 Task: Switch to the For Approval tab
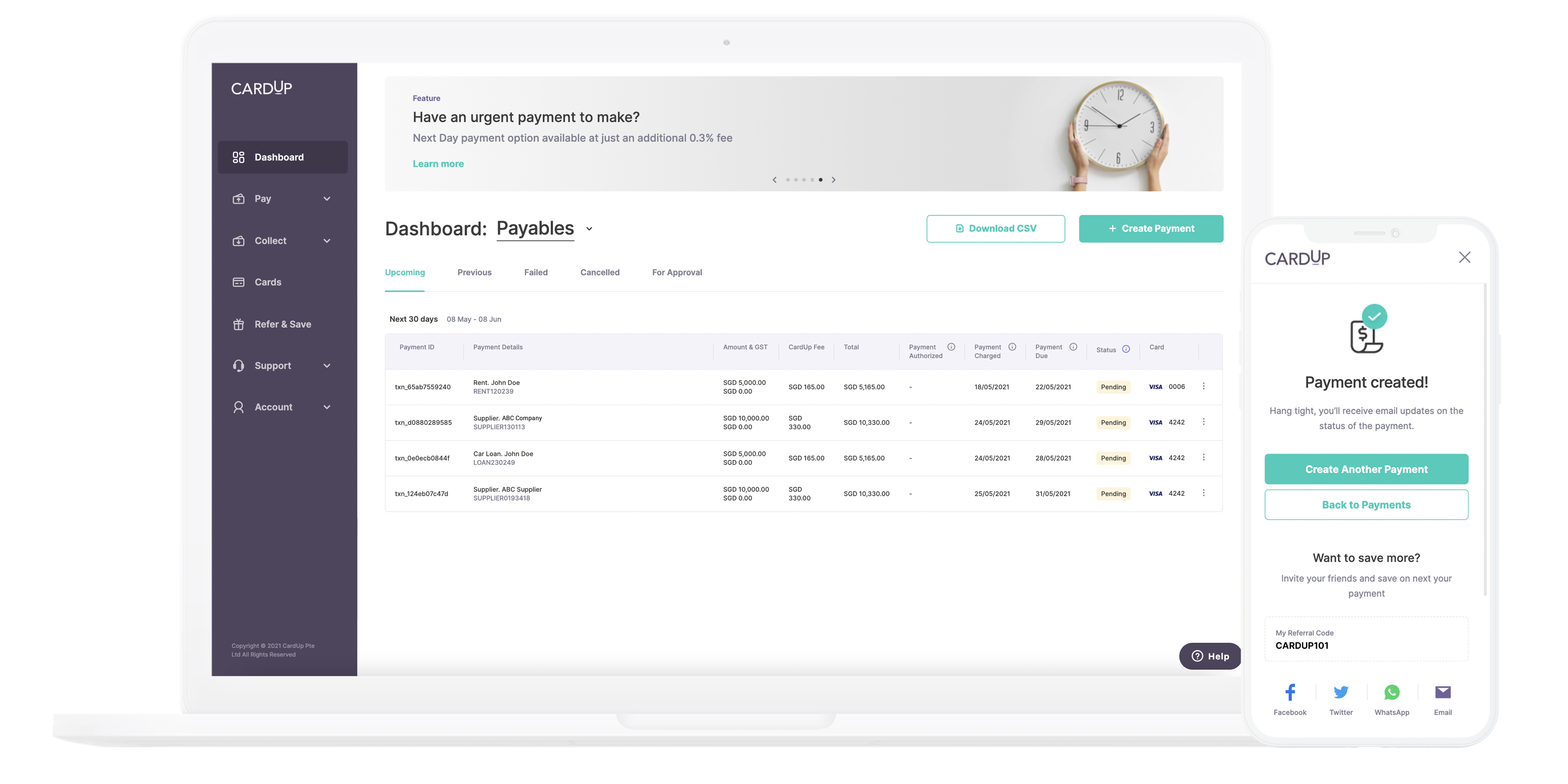point(677,273)
